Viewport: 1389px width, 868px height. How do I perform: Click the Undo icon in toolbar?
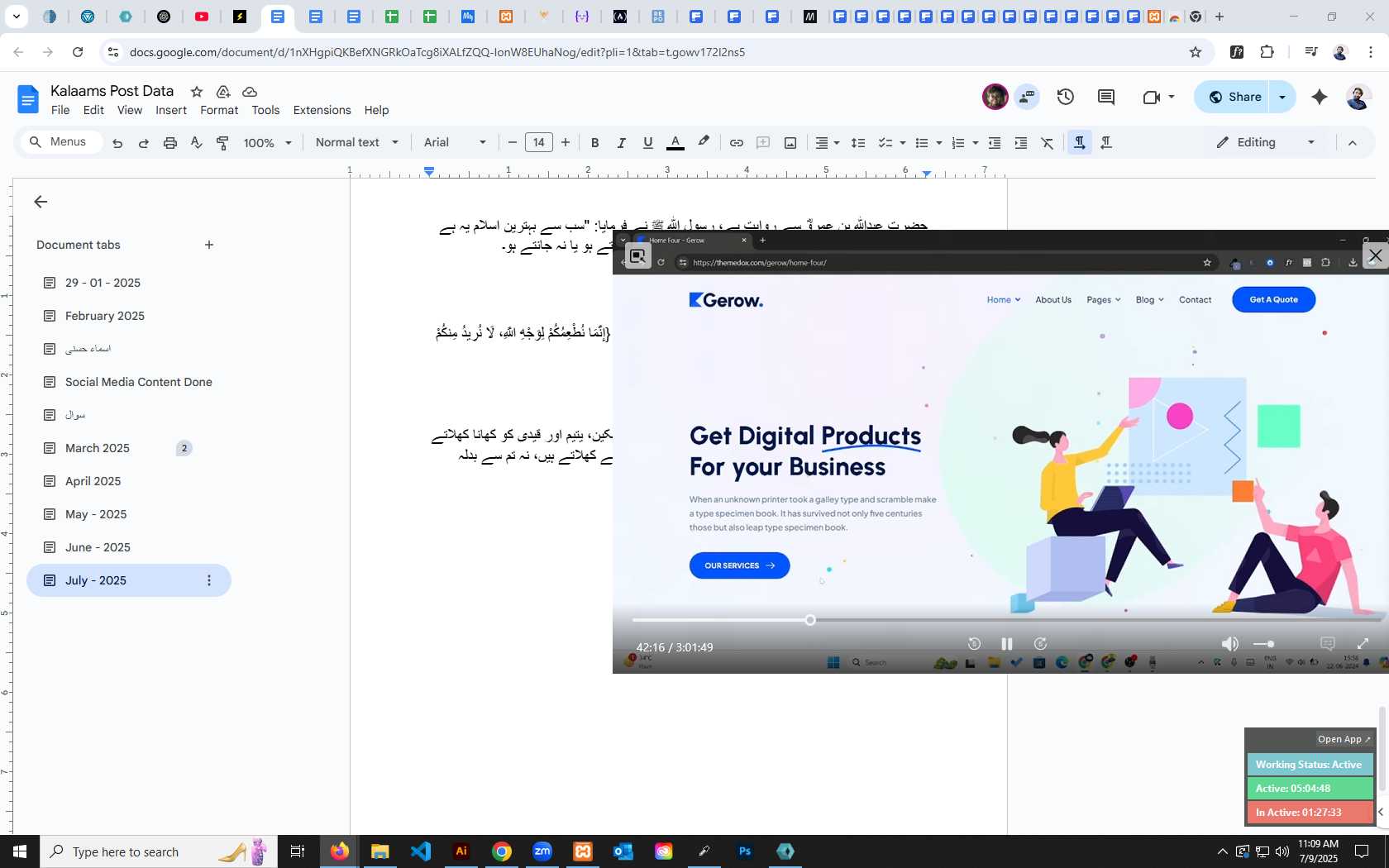coord(117,143)
